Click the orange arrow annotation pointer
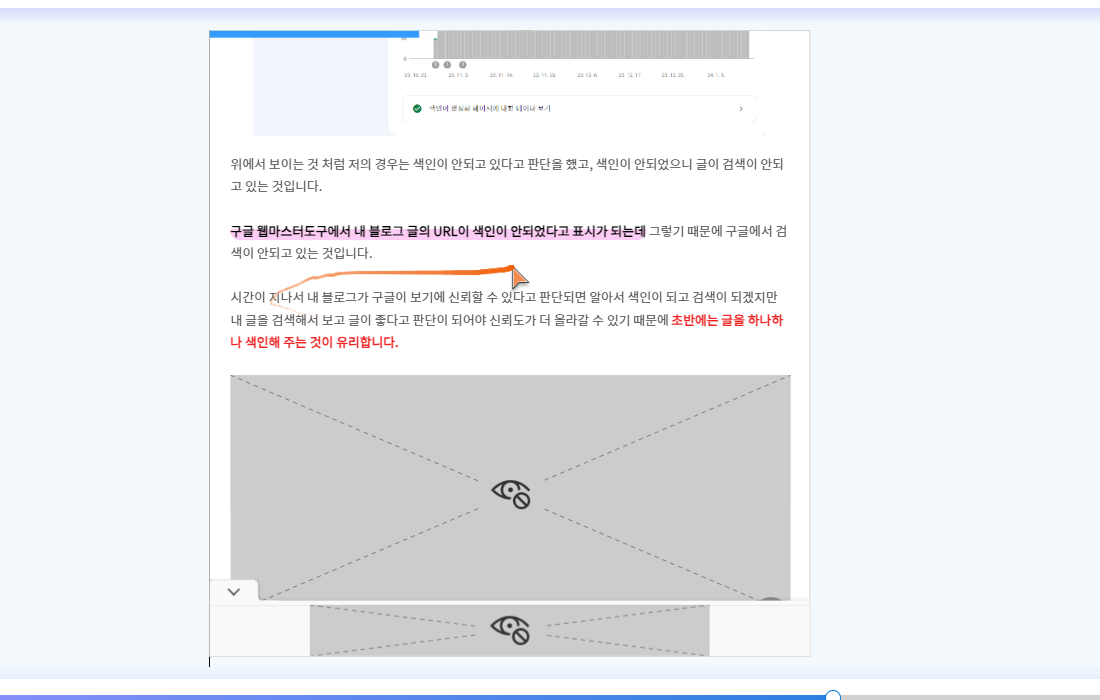This screenshot has height=700, width=1100. [519, 277]
